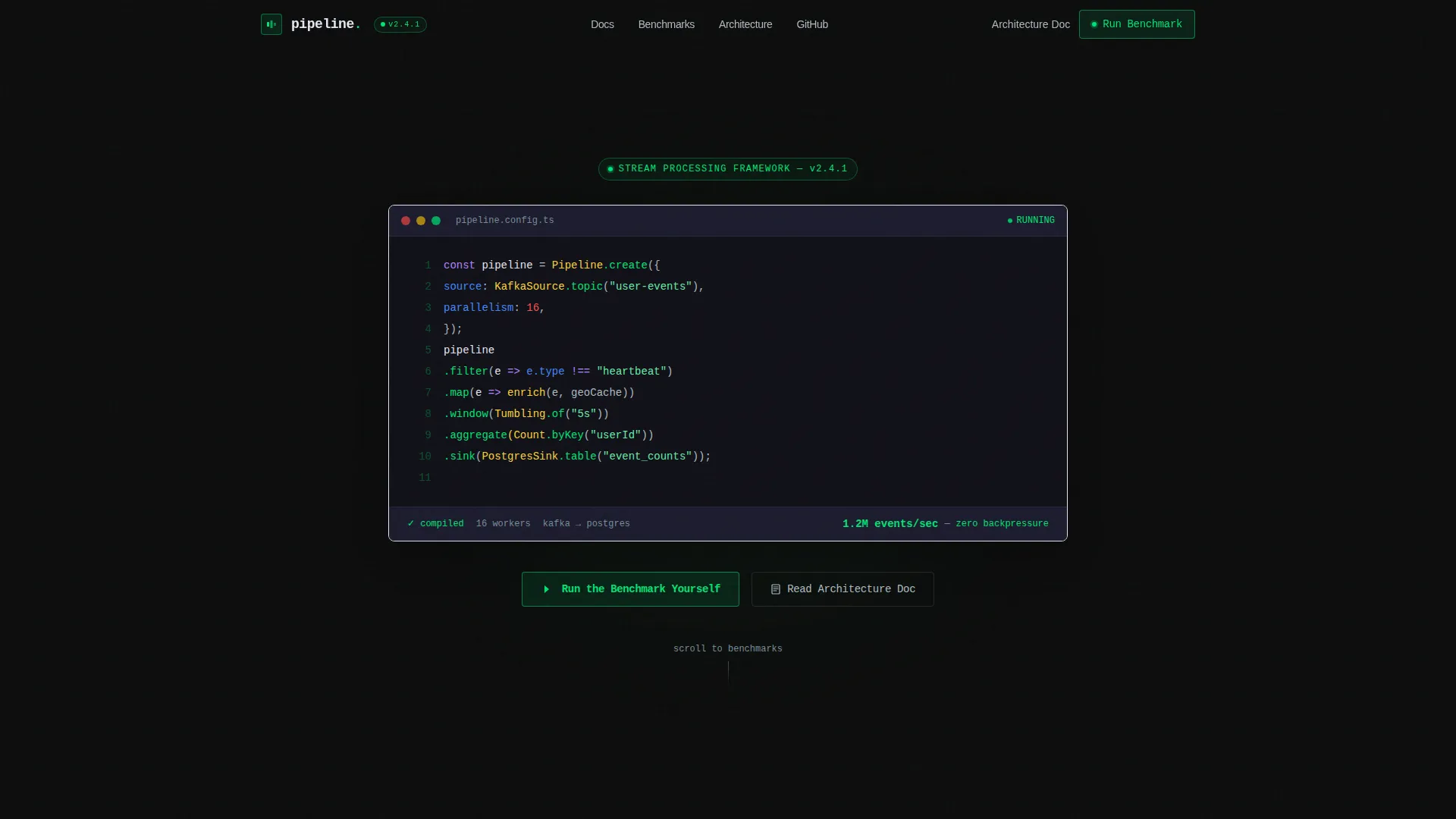Click the 'kafka → postgres' status text

point(586,524)
